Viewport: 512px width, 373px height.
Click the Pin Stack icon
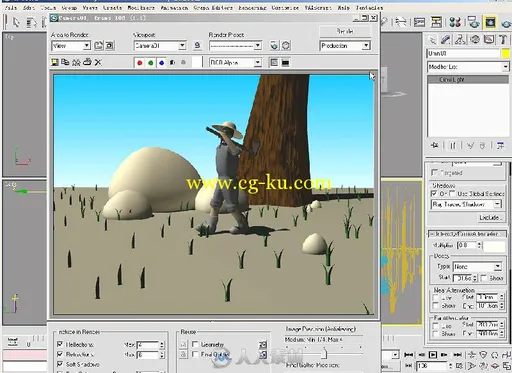coord(435,145)
